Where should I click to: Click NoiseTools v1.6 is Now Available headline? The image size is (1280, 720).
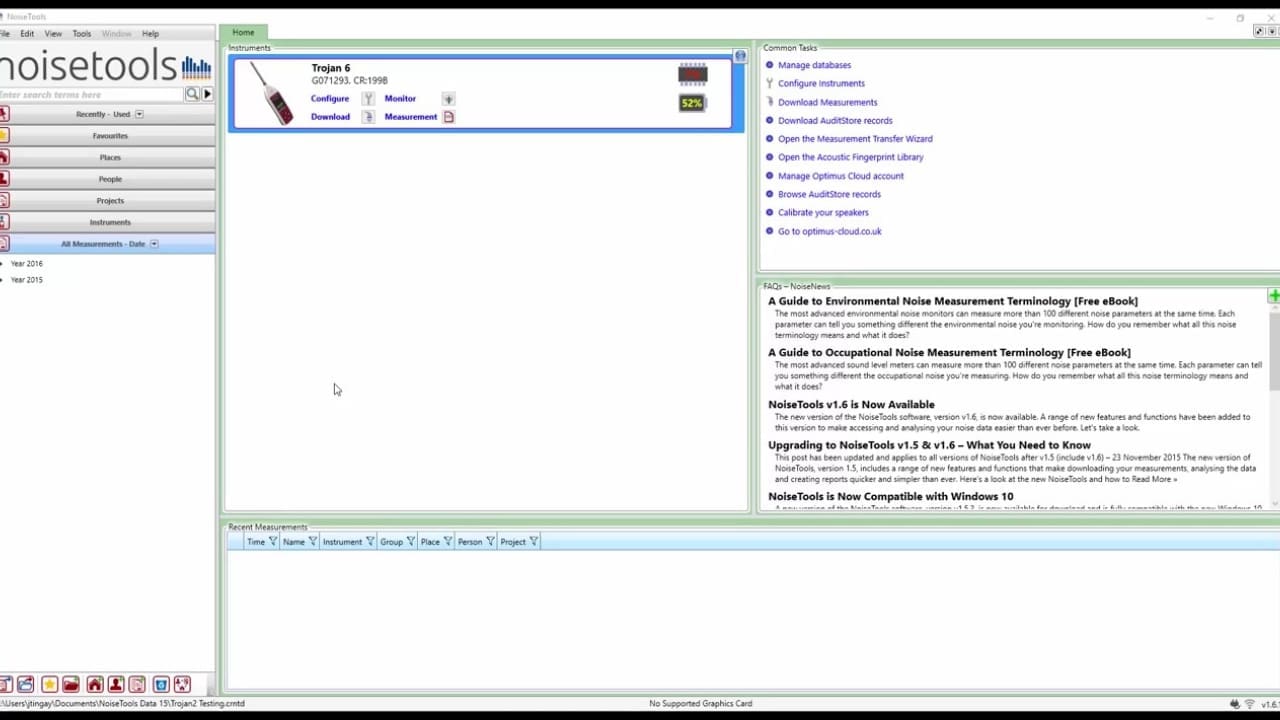point(851,405)
